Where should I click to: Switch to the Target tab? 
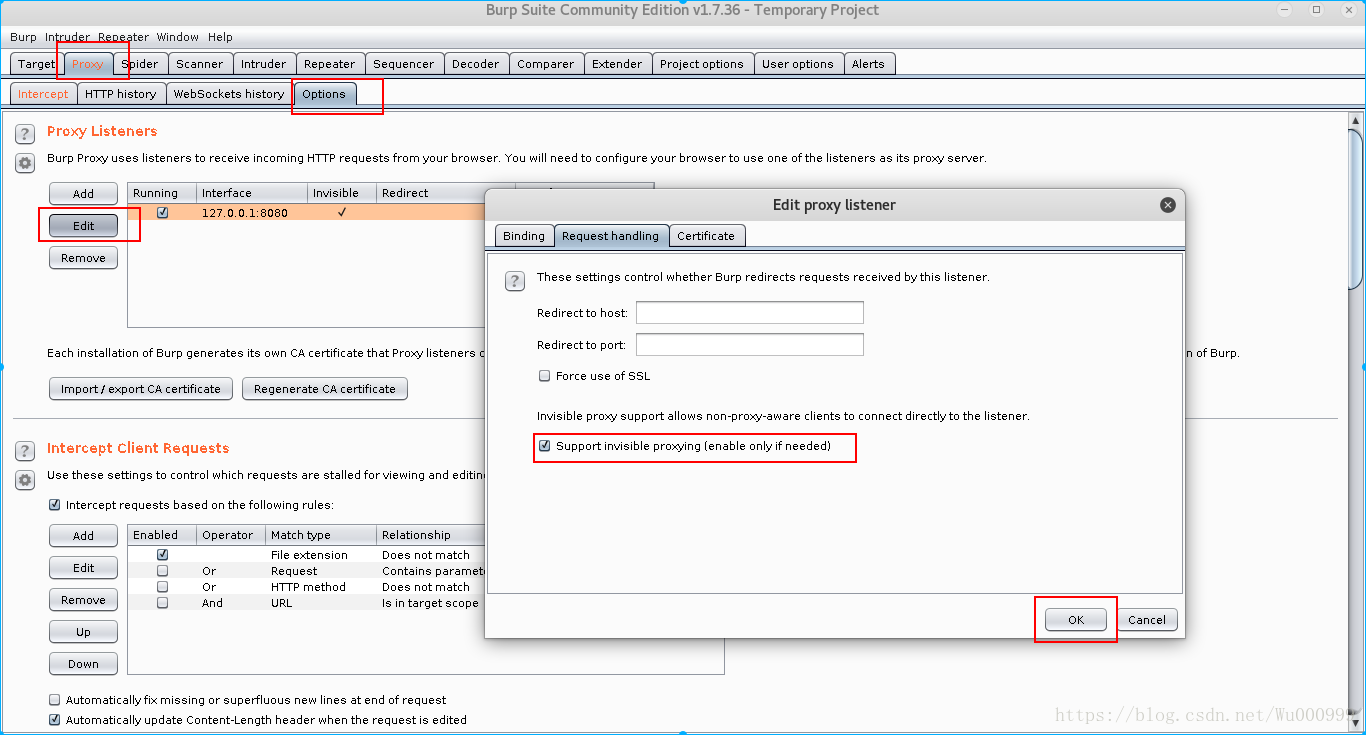coord(36,64)
